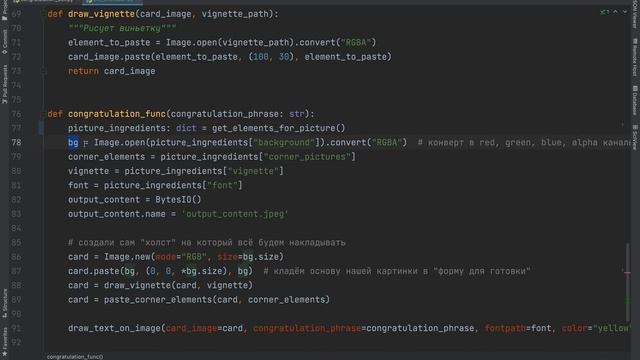Click "font" string on line 81
640x360 pixels.
[x=222, y=185]
